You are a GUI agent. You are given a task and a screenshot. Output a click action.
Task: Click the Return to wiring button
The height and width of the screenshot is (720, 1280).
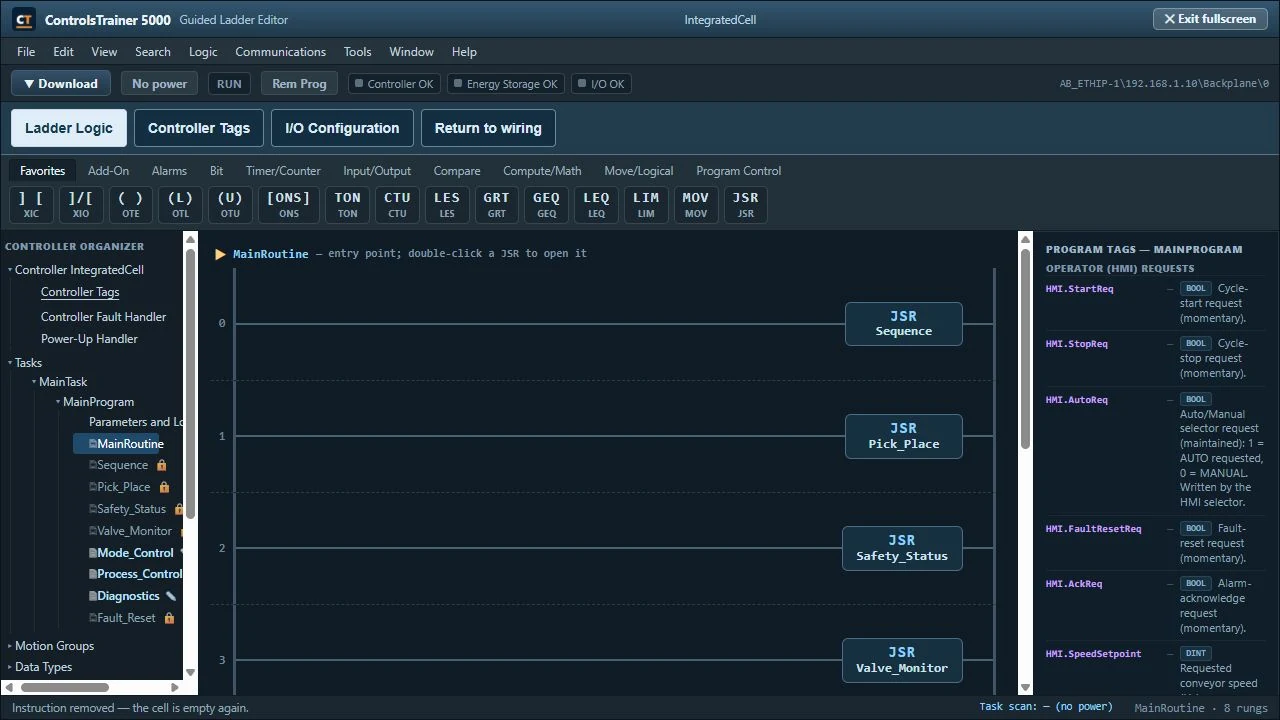(x=488, y=128)
